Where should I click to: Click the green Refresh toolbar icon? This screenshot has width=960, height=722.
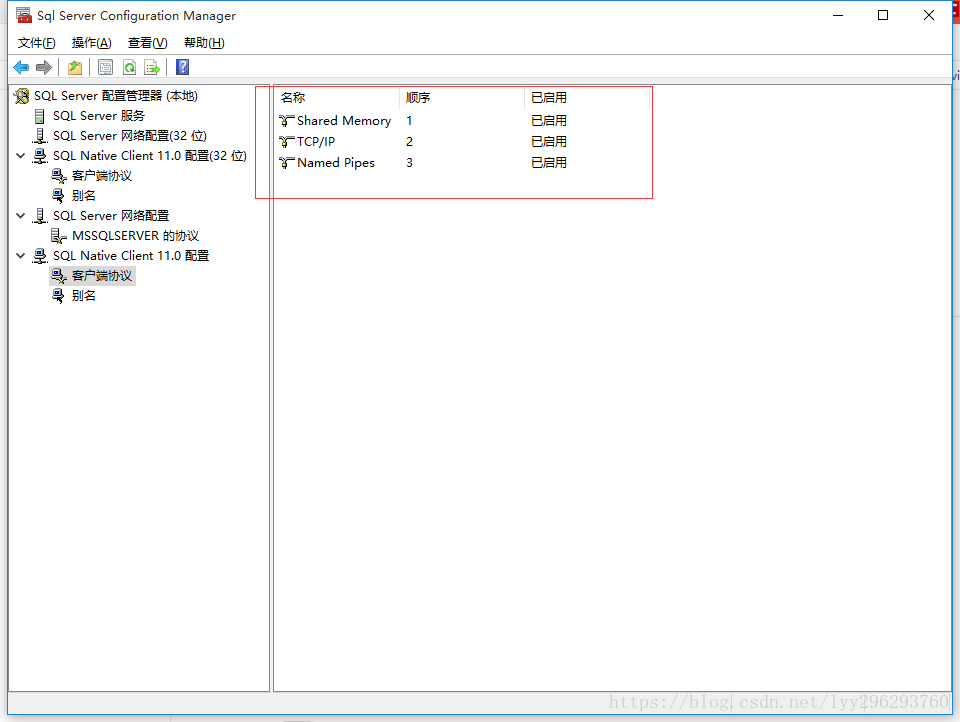(x=129, y=67)
